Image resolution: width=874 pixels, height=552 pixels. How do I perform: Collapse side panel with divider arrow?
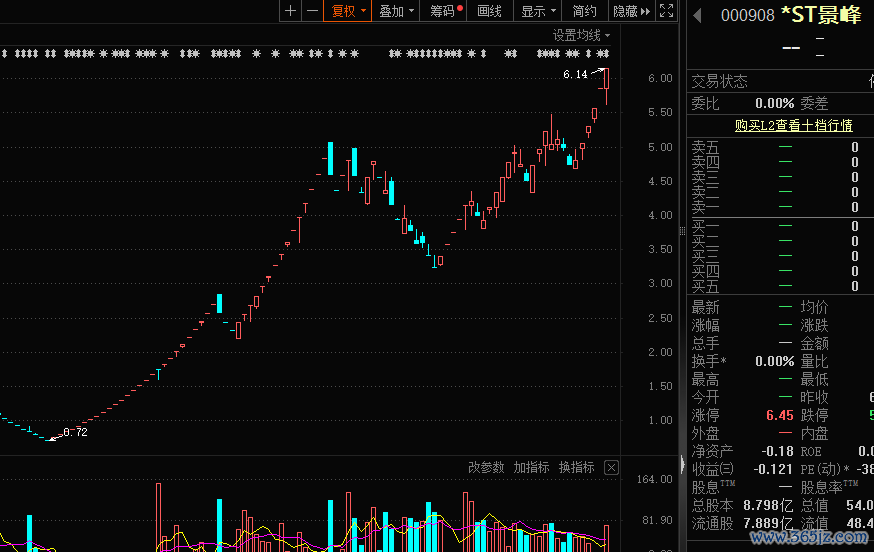click(x=683, y=464)
